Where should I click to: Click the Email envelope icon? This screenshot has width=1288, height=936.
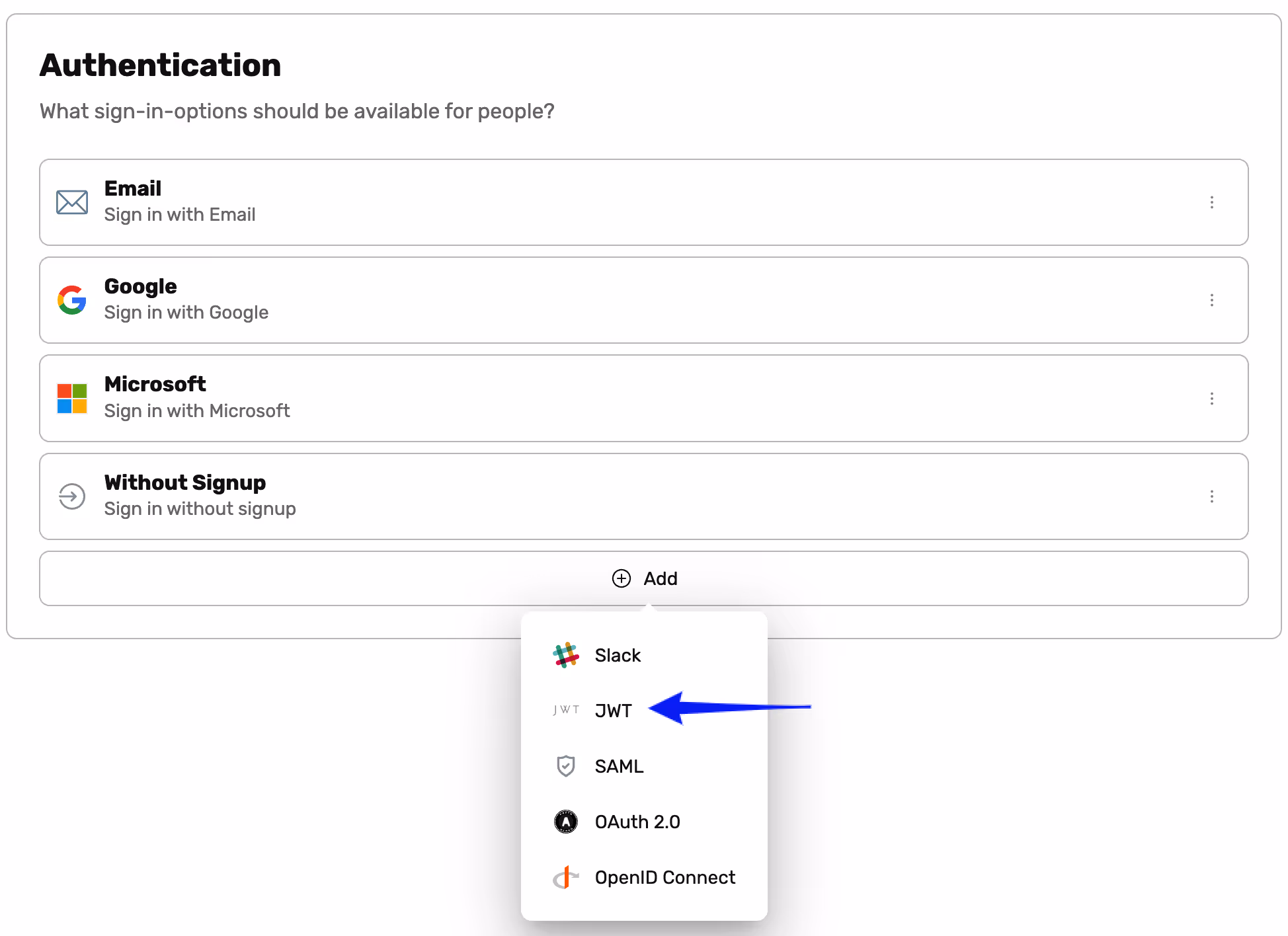(x=72, y=202)
